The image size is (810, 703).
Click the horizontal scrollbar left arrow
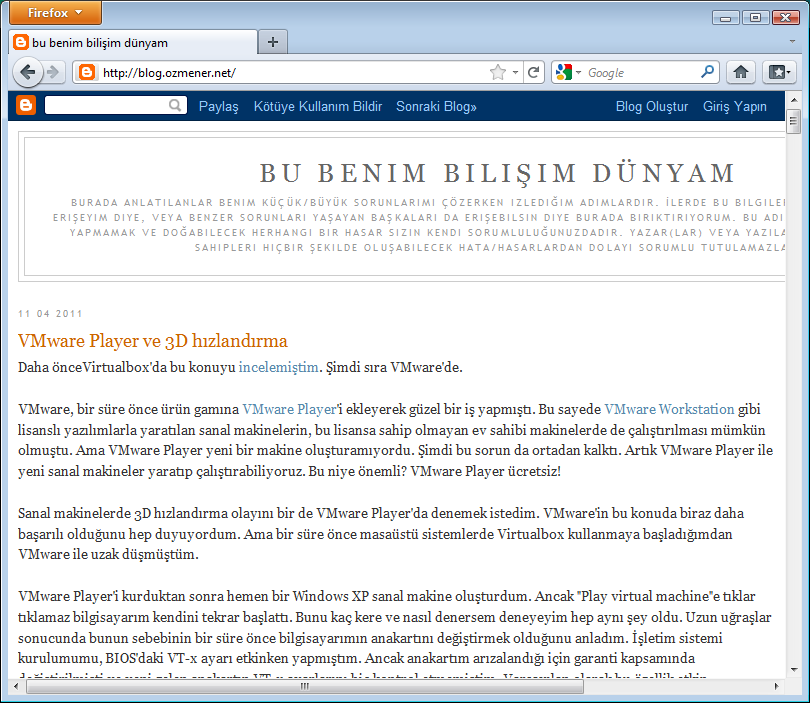(16, 686)
